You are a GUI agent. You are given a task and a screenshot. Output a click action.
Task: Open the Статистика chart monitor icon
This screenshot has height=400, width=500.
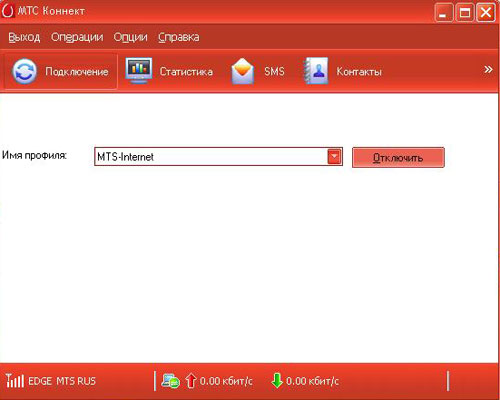click(x=139, y=70)
